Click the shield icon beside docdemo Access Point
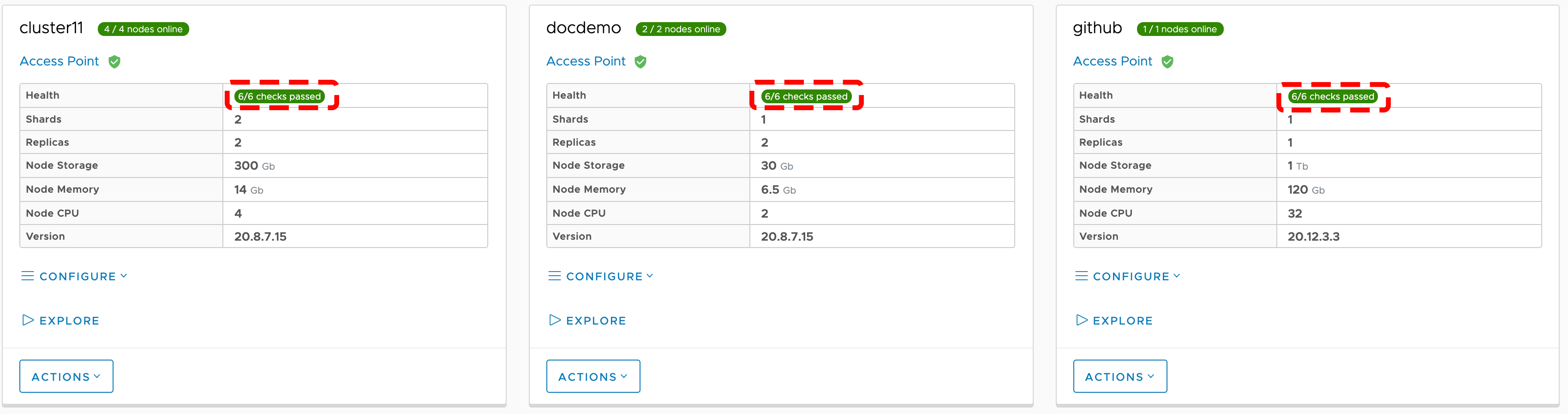Image resolution: width=1568 pixels, height=414 pixels. [640, 61]
